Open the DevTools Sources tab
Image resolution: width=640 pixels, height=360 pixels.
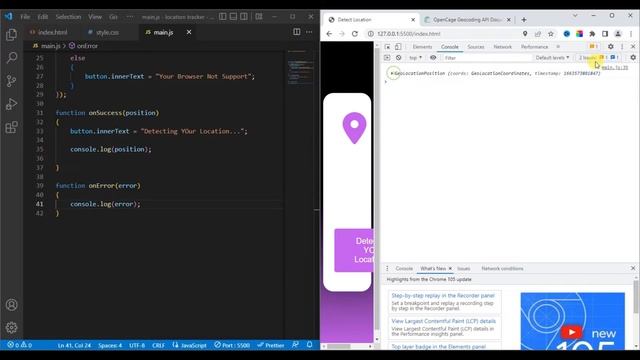pyautogui.click(x=476, y=47)
